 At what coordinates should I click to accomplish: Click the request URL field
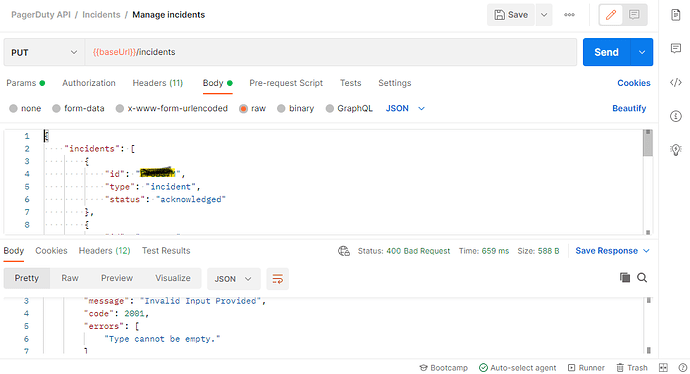pos(330,52)
